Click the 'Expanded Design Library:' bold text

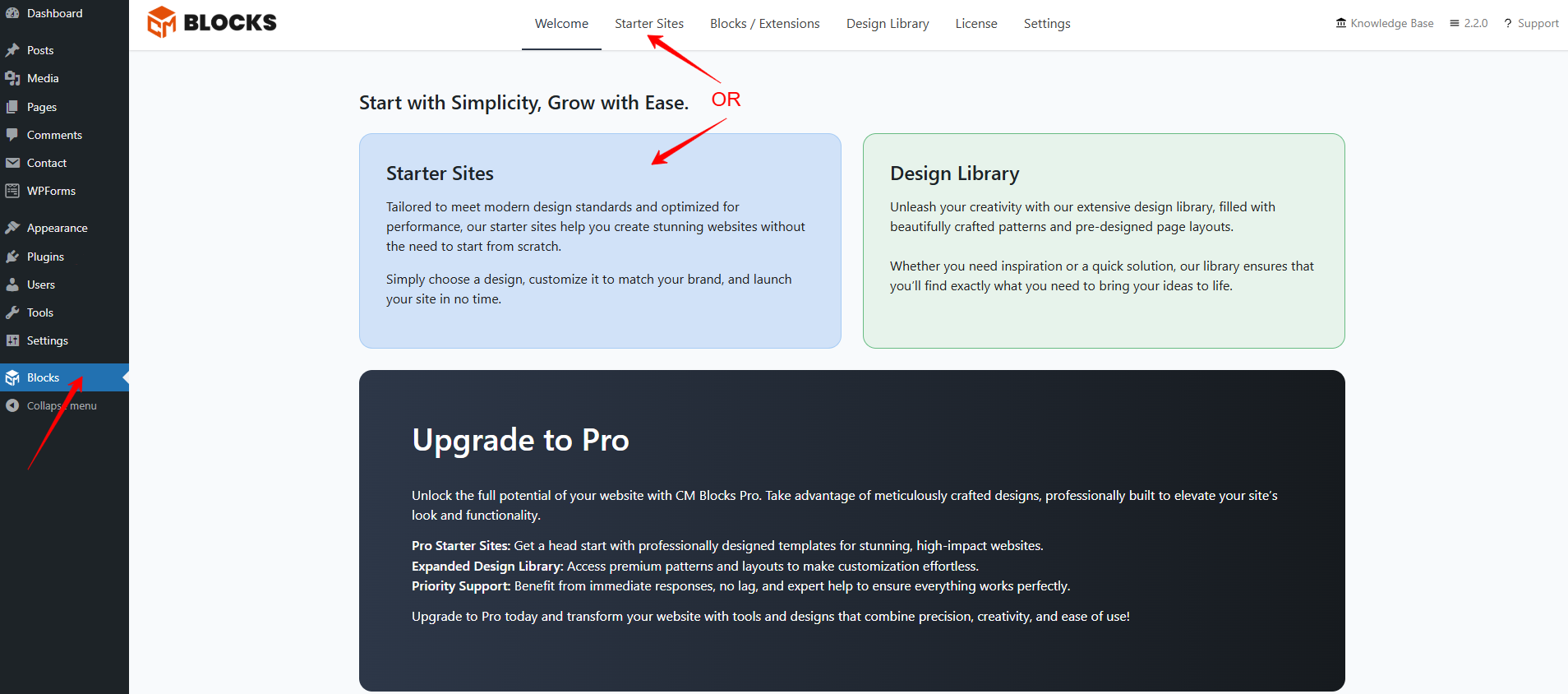pos(487,567)
